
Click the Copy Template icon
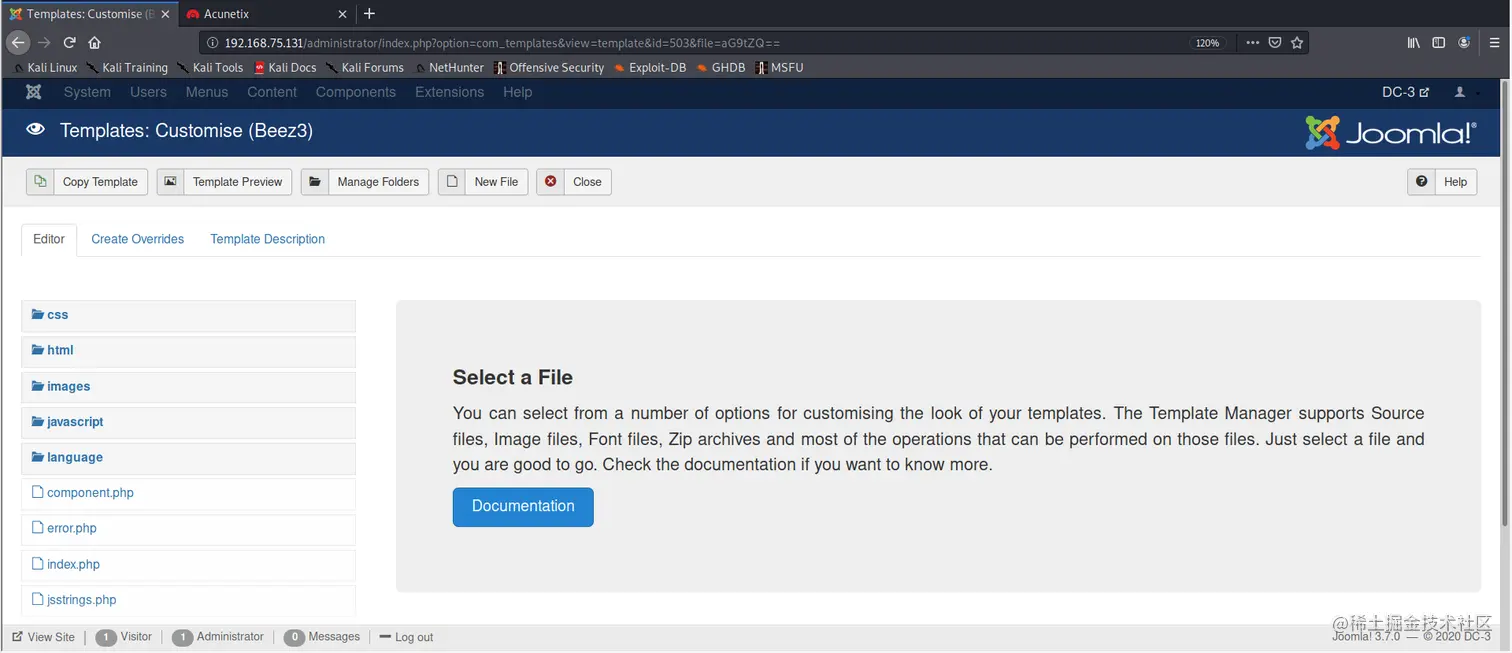(40, 182)
